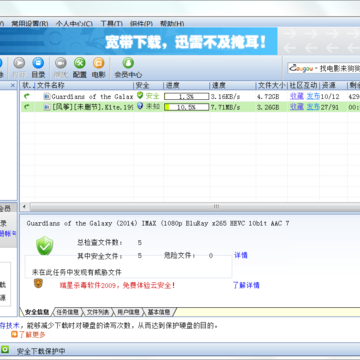This screenshot has width=360, height=360.
Task: Sort by the 安全 column header
Action: point(148,85)
